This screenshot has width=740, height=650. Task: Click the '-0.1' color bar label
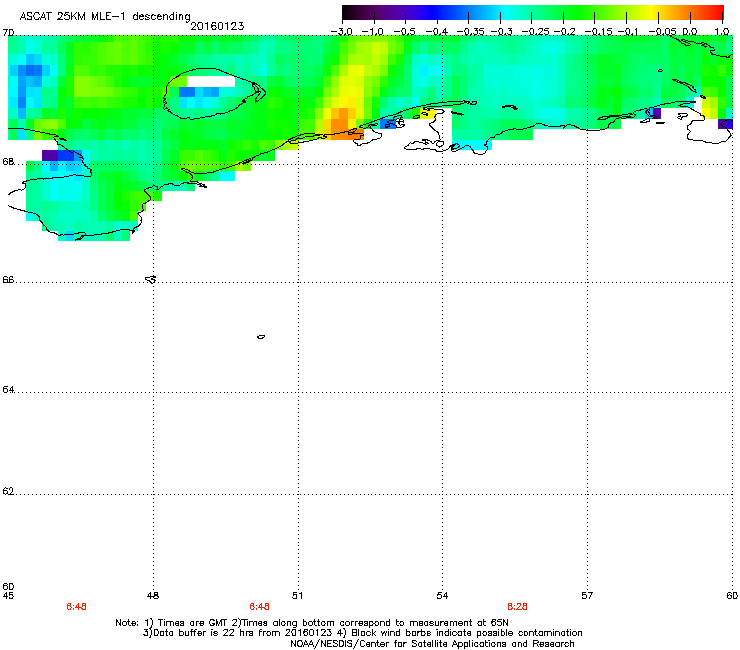point(628,32)
